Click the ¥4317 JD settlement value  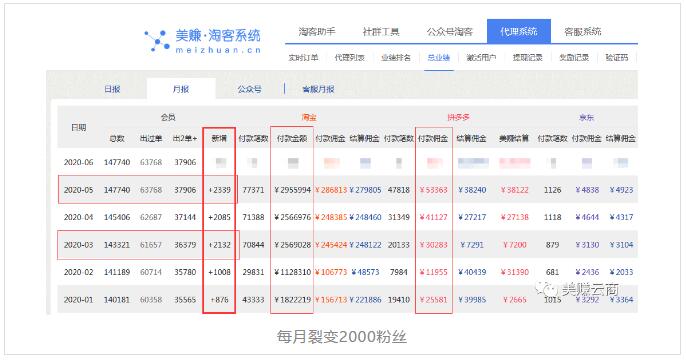[x=621, y=217]
